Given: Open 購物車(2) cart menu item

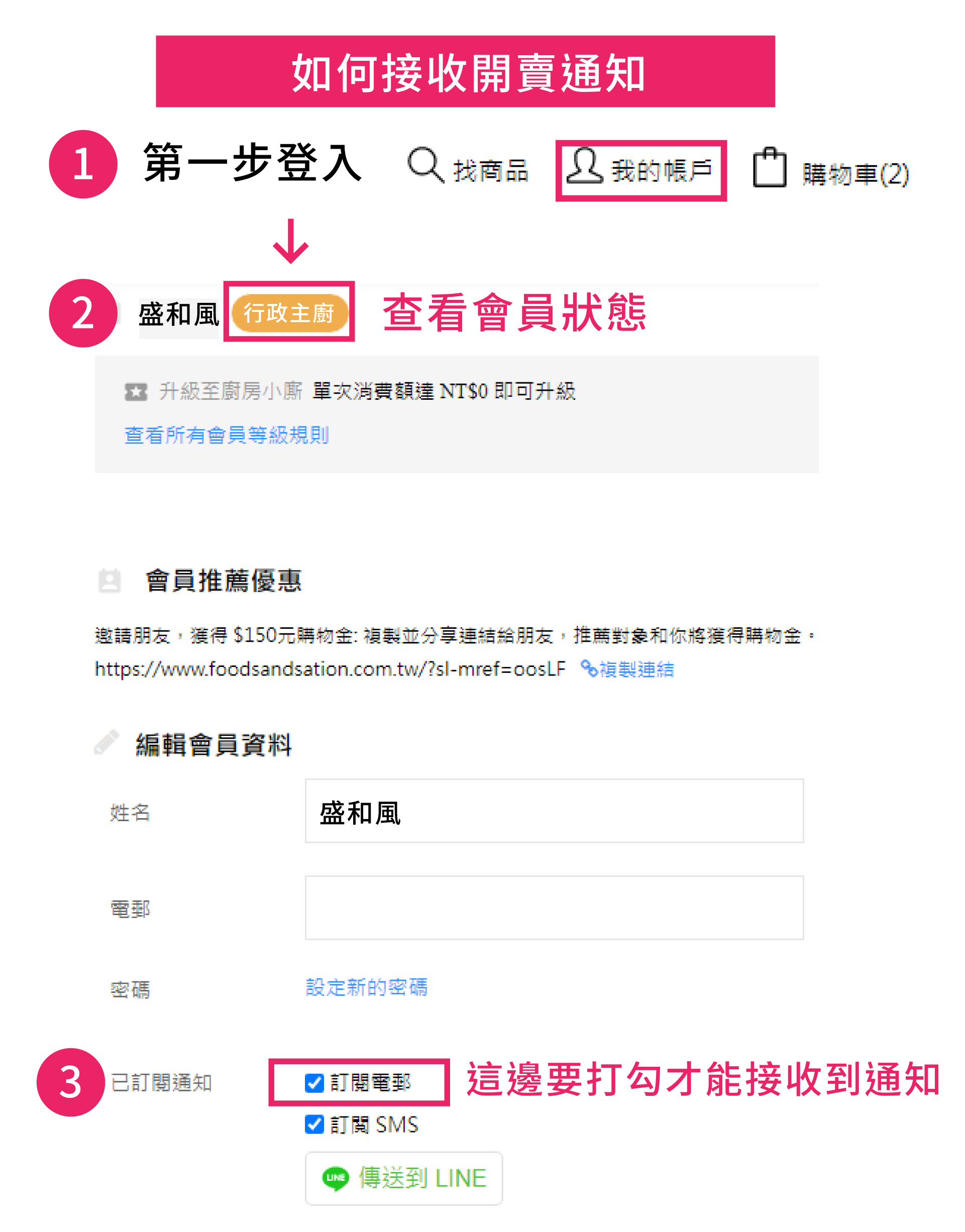Looking at the screenshot, I should pos(855,174).
